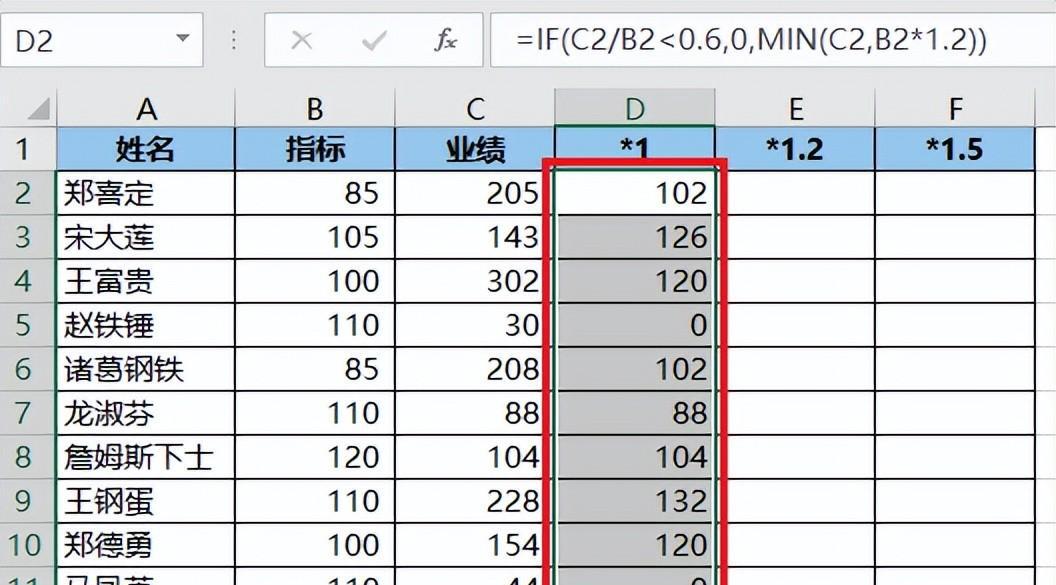
Task: Click the formula bar resize dots handle
Action: [x=234, y=40]
